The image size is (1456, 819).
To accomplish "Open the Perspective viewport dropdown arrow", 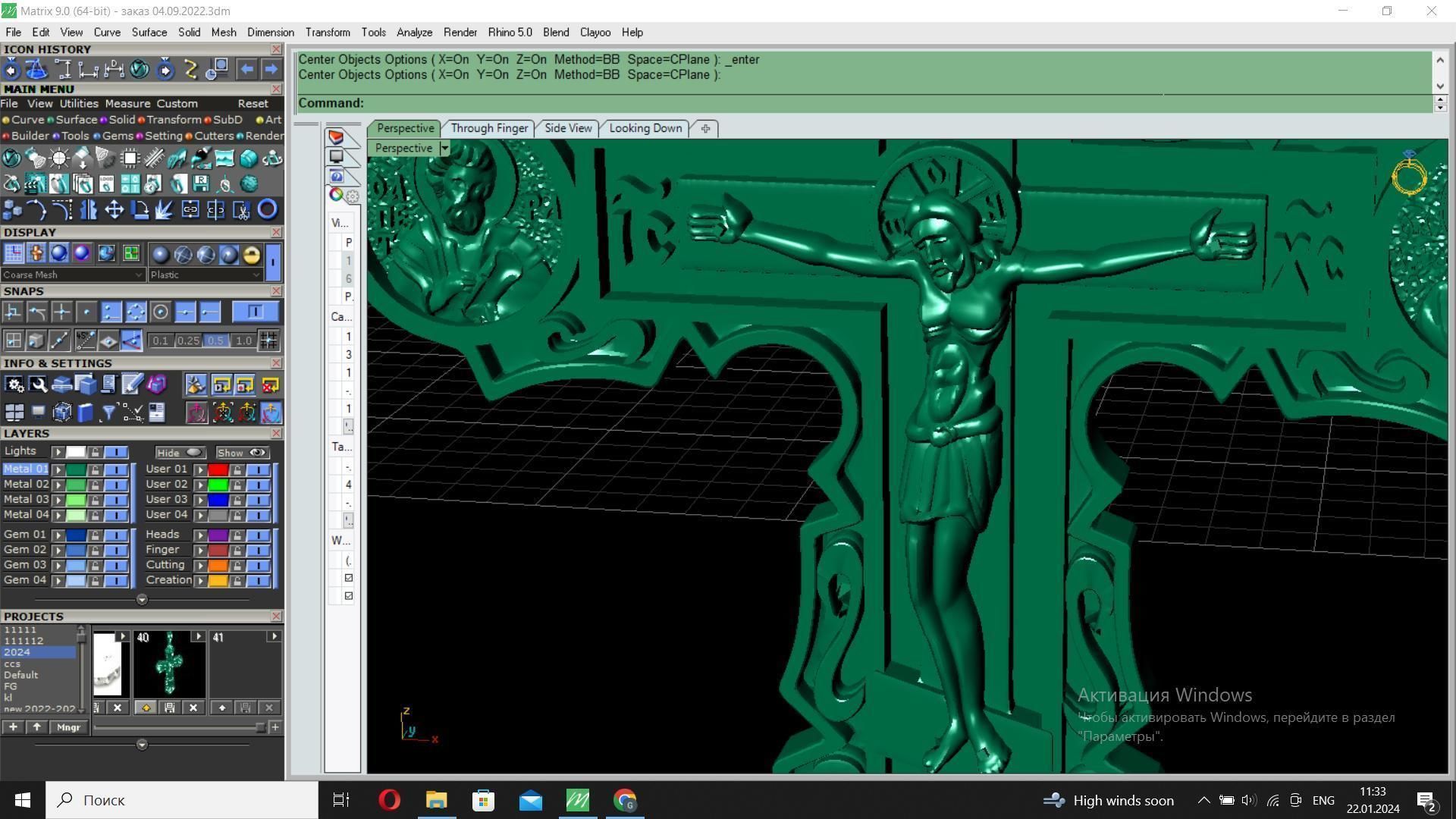I will (x=444, y=149).
